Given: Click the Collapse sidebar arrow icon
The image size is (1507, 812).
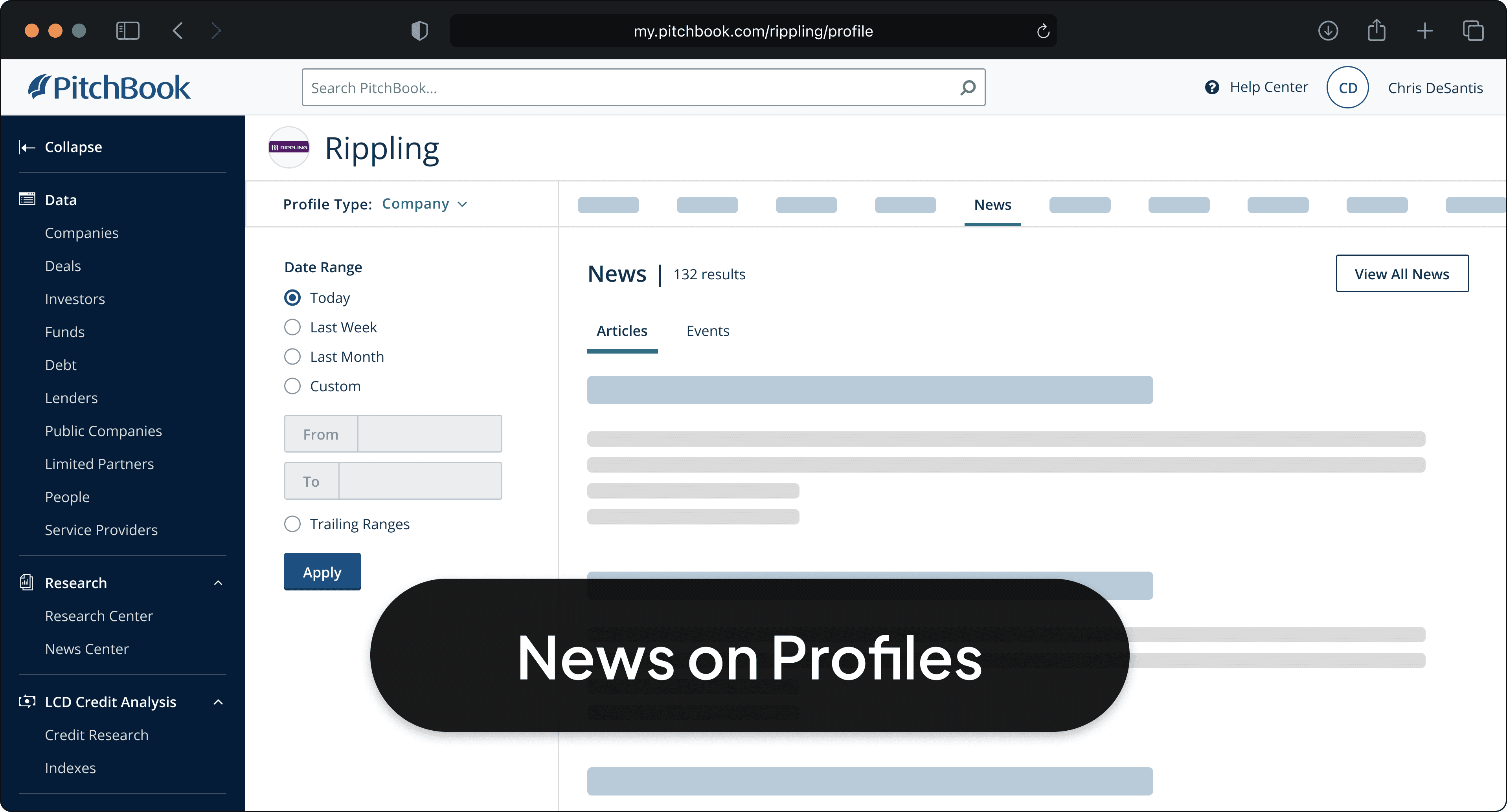Looking at the screenshot, I should [27, 147].
